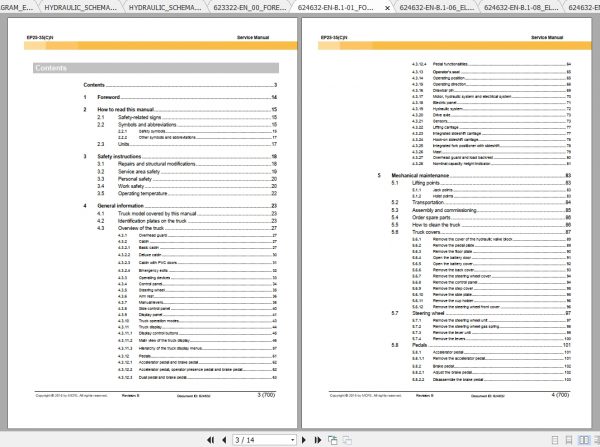
Task: Click 'How to clean the truck' entry
Action: click(x=481, y=225)
